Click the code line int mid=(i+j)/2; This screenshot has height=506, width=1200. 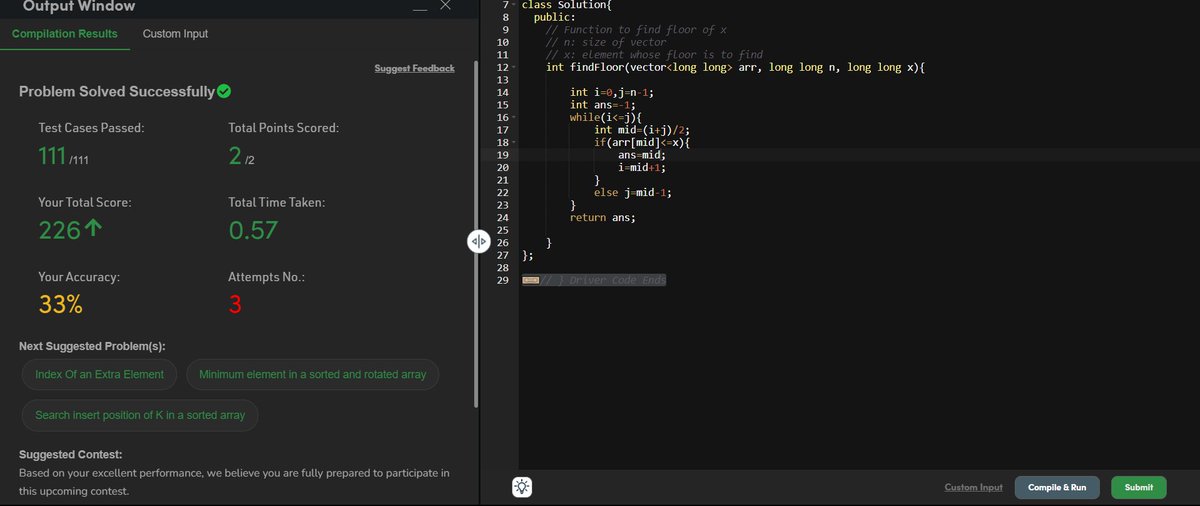644,130
